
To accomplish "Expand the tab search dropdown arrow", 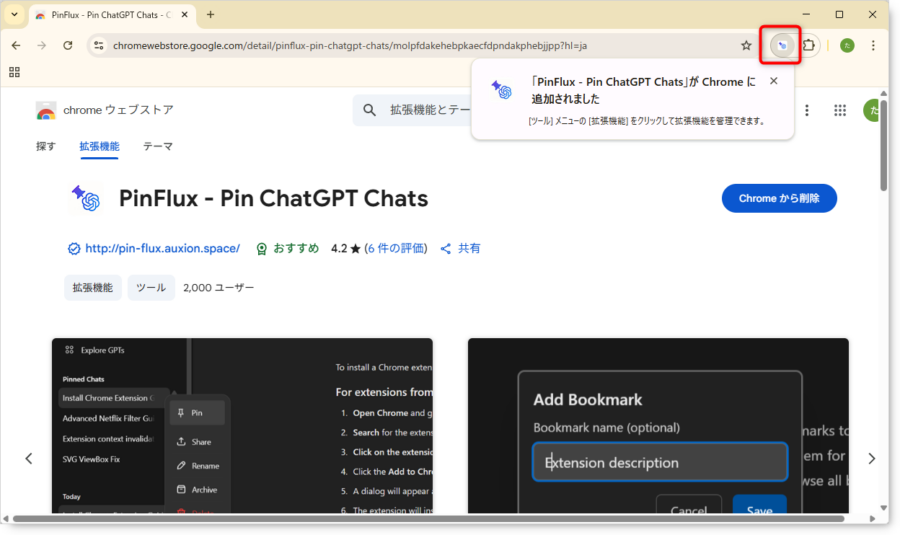I will (14, 14).
